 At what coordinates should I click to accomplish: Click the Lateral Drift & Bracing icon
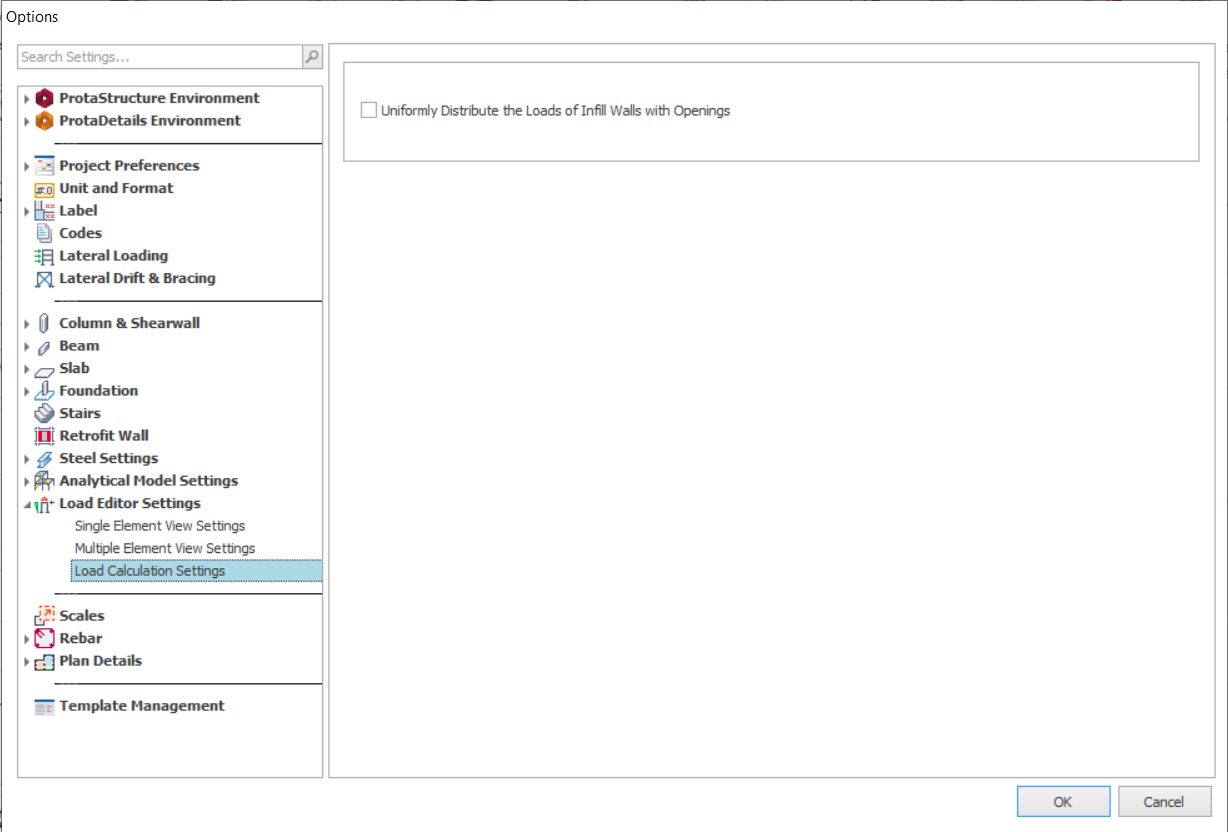pos(44,279)
